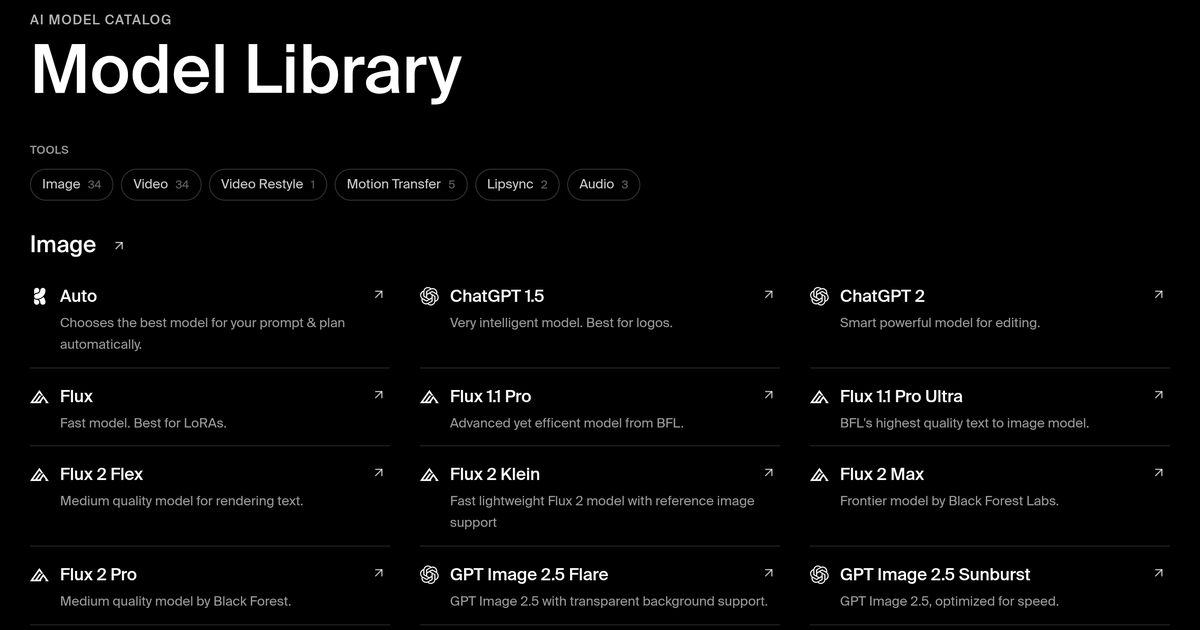
Task: Open the arrow icon next to Image heading
Action: [x=119, y=245]
